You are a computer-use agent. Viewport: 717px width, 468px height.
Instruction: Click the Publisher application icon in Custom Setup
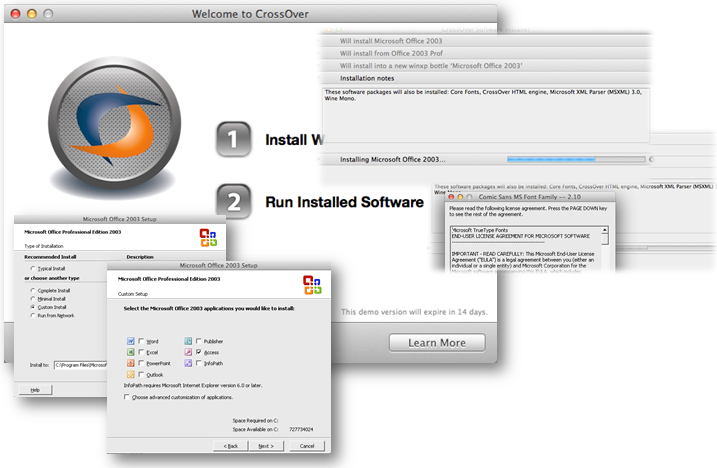click(188, 341)
